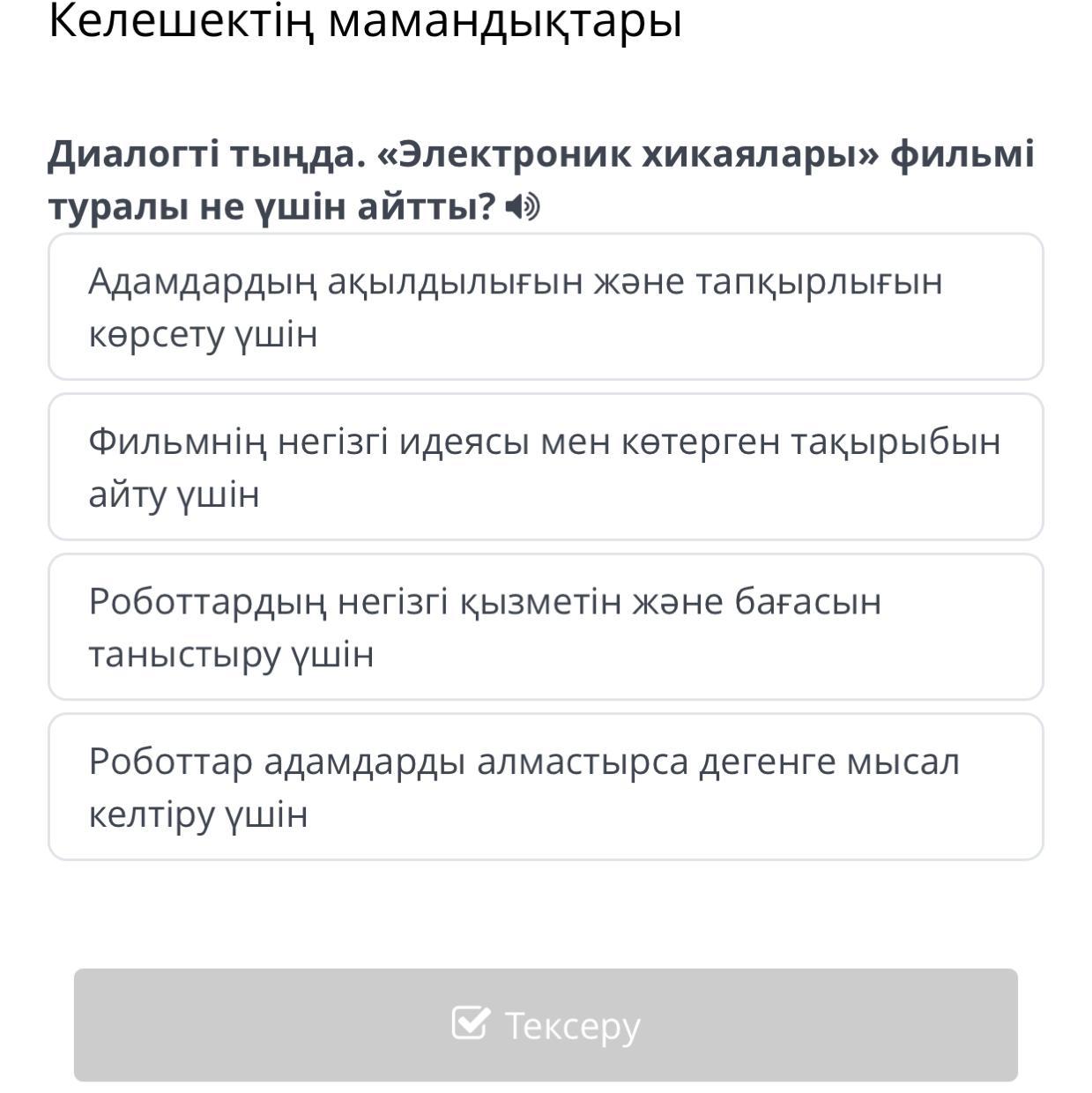Mark the last answer about мысал келтіру
The image size is (1092, 1093).
click(x=546, y=787)
